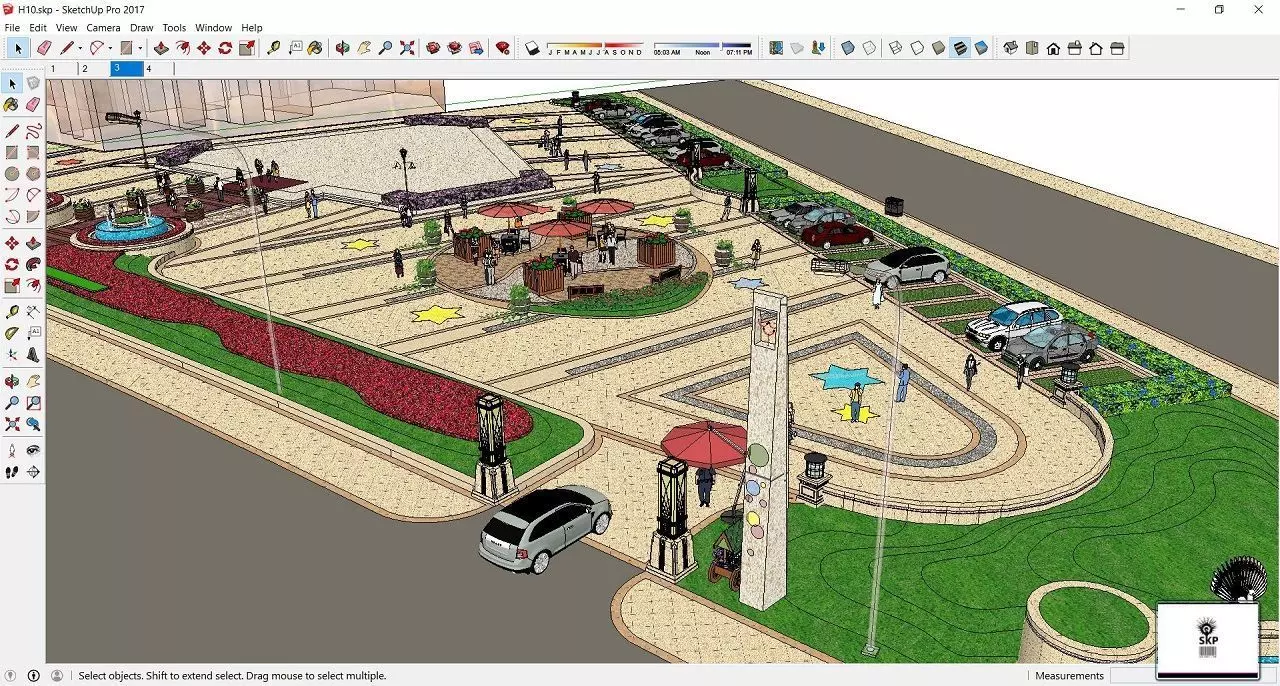Switch to Front house view icon

pyautogui.click(x=1053, y=48)
